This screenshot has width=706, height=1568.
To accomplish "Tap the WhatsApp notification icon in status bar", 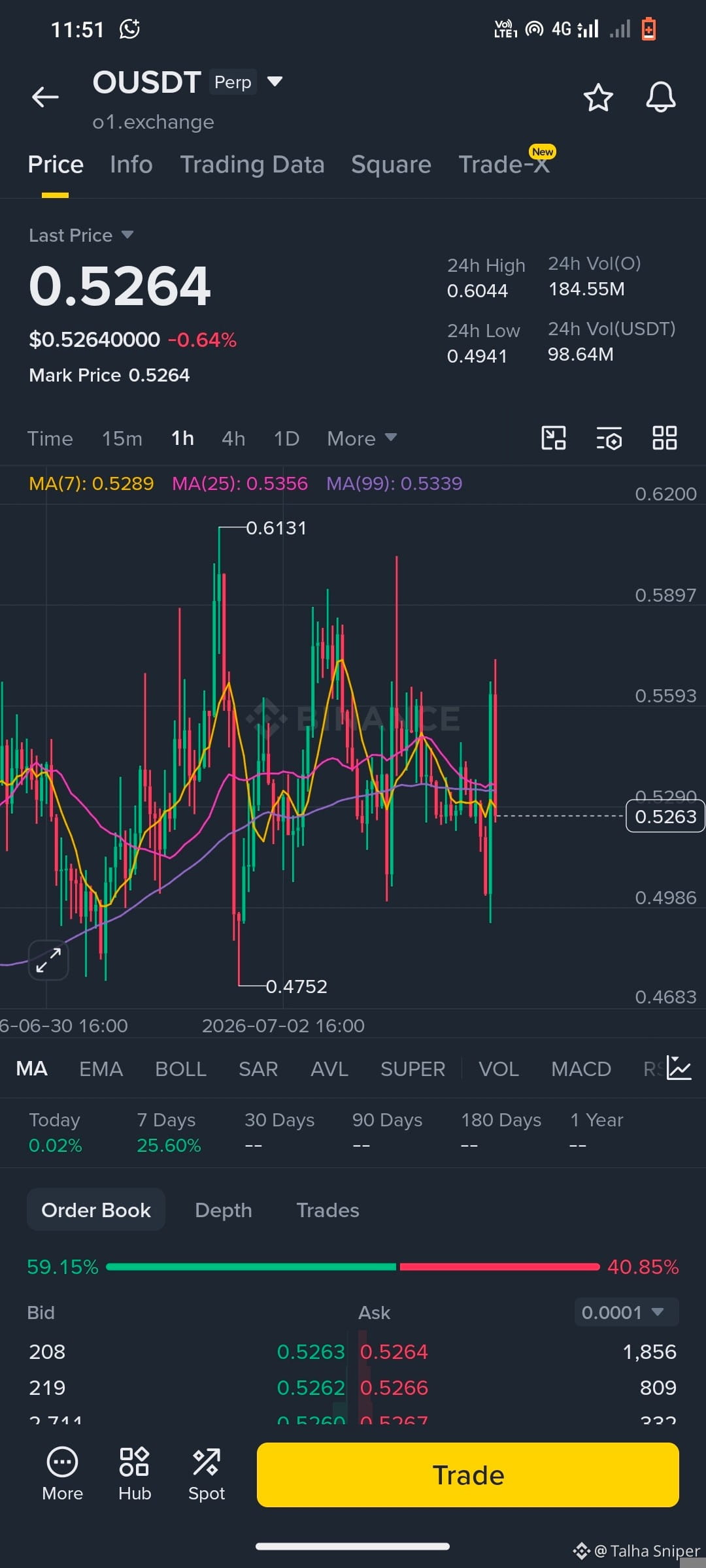I will click(x=129, y=29).
